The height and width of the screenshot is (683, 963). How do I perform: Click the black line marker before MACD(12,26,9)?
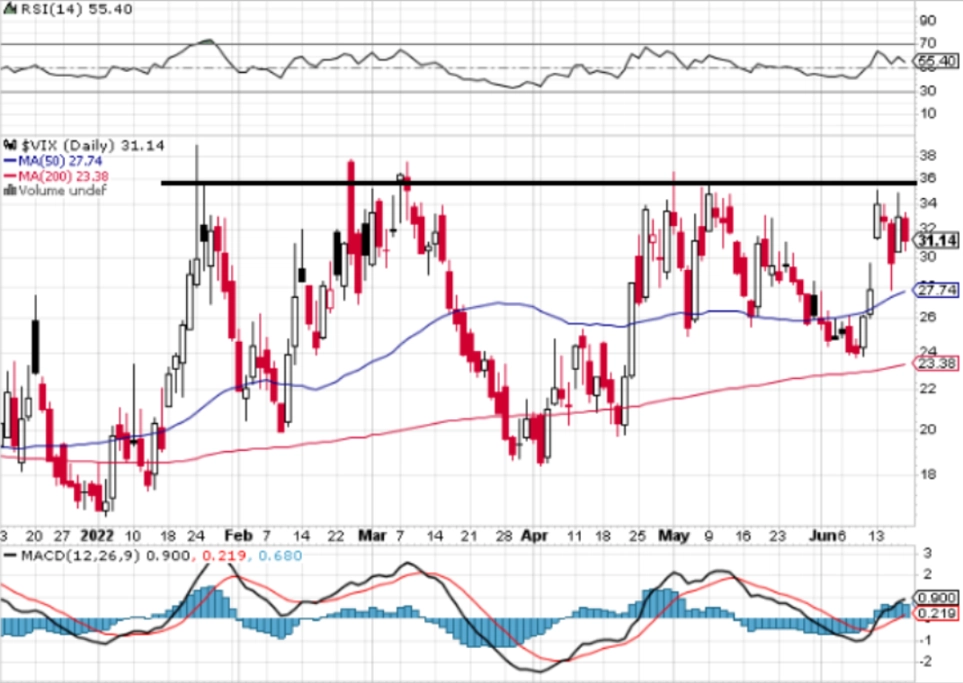tap(10, 556)
